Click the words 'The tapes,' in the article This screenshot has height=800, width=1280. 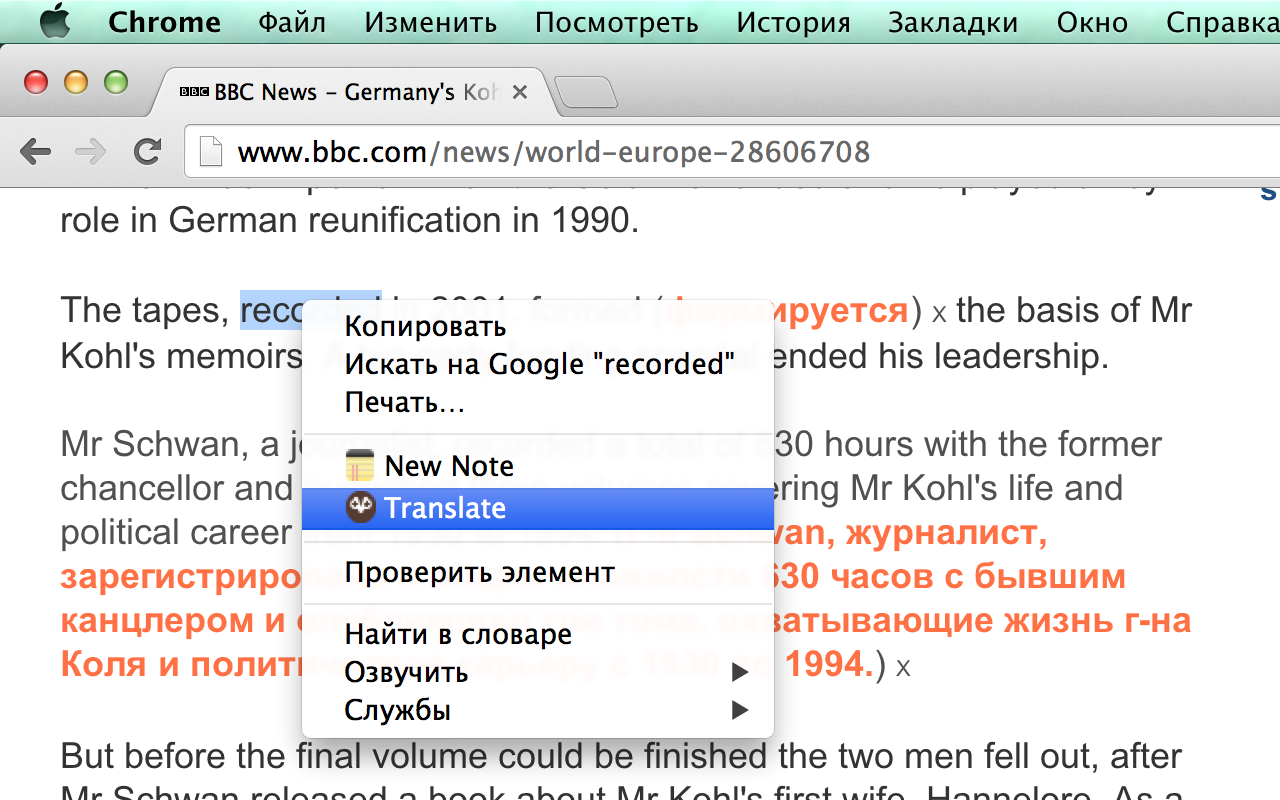(x=146, y=310)
